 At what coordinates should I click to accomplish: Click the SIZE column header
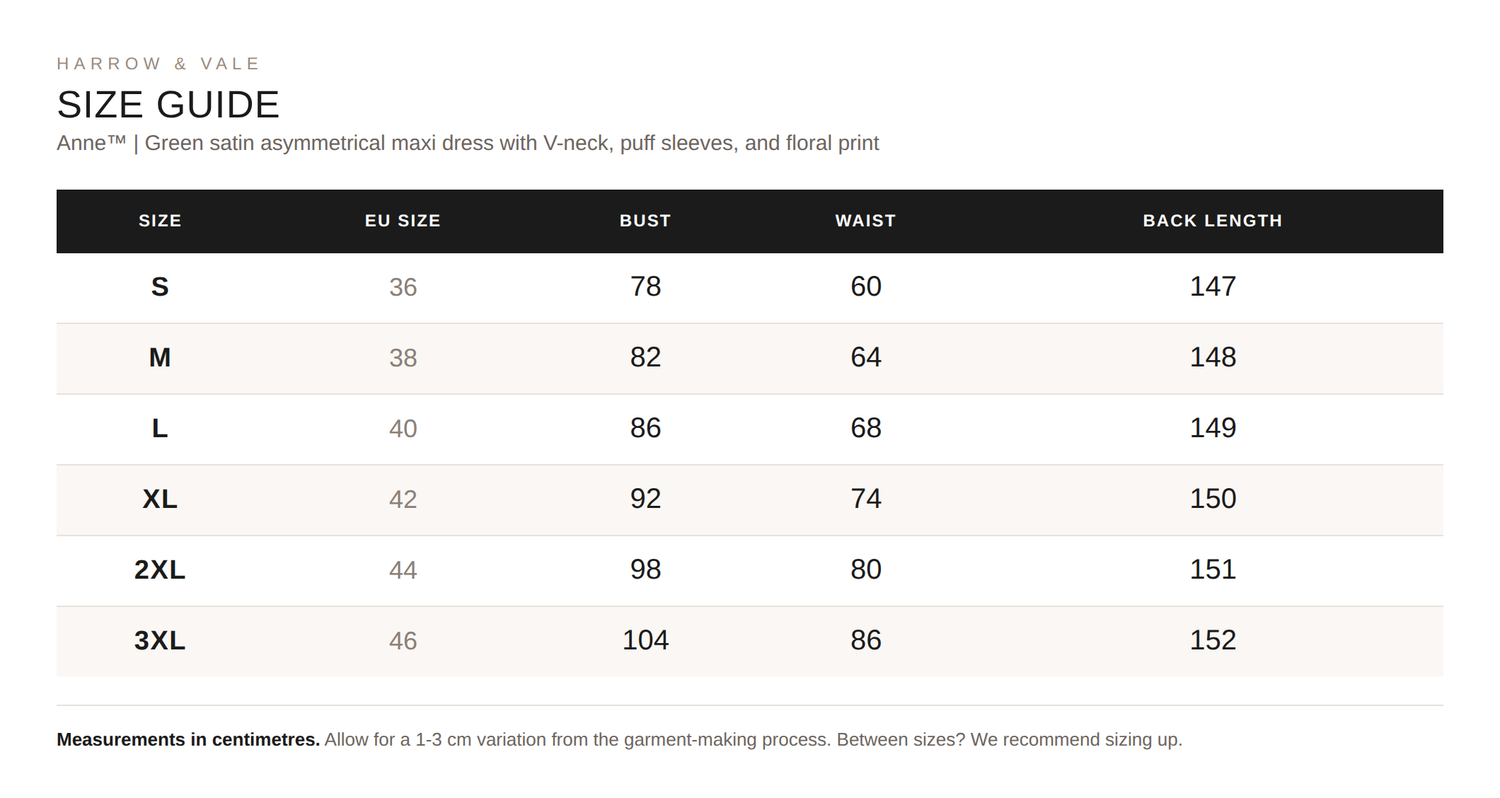(160, 221)
